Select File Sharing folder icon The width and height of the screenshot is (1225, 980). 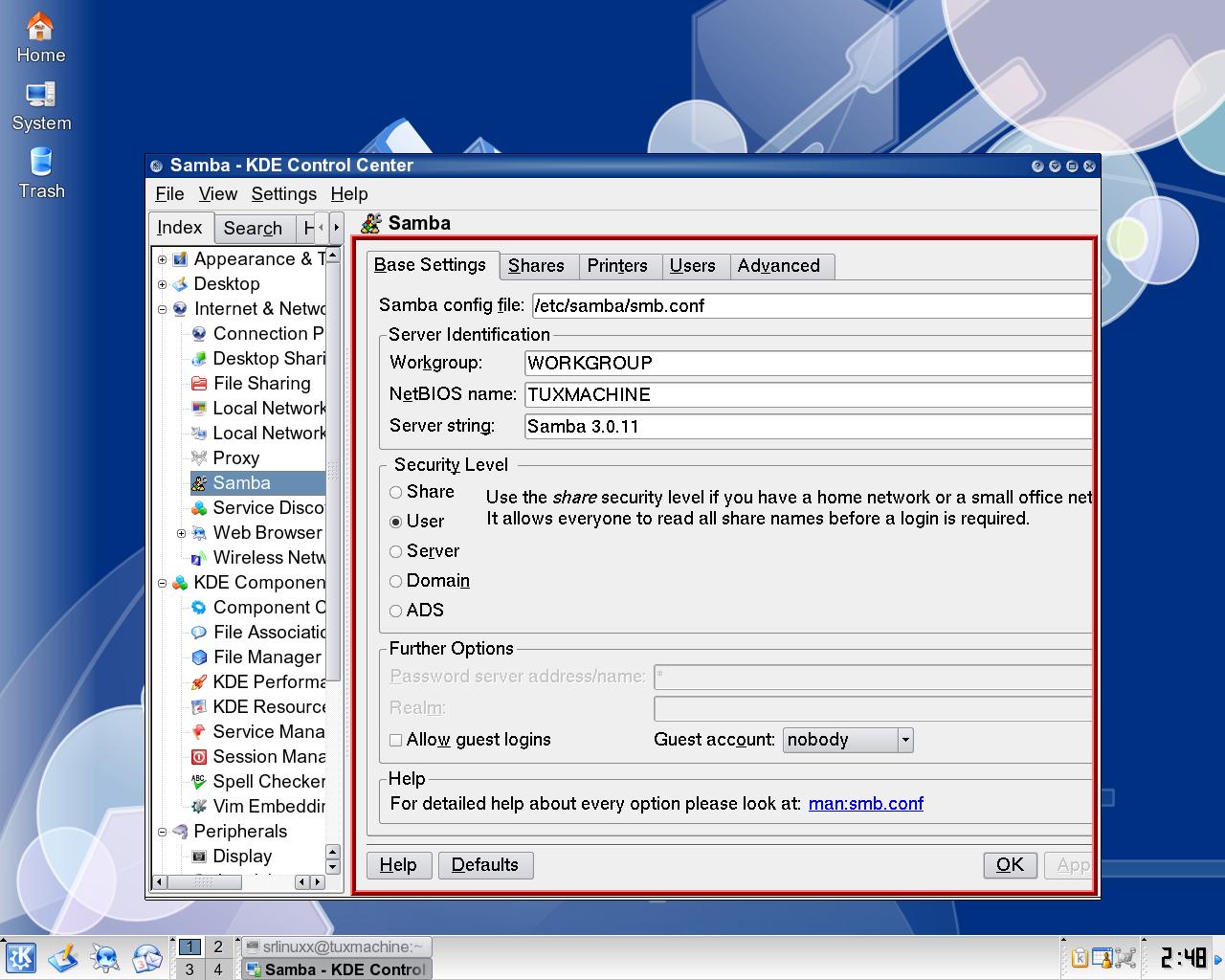pos(199,384)
